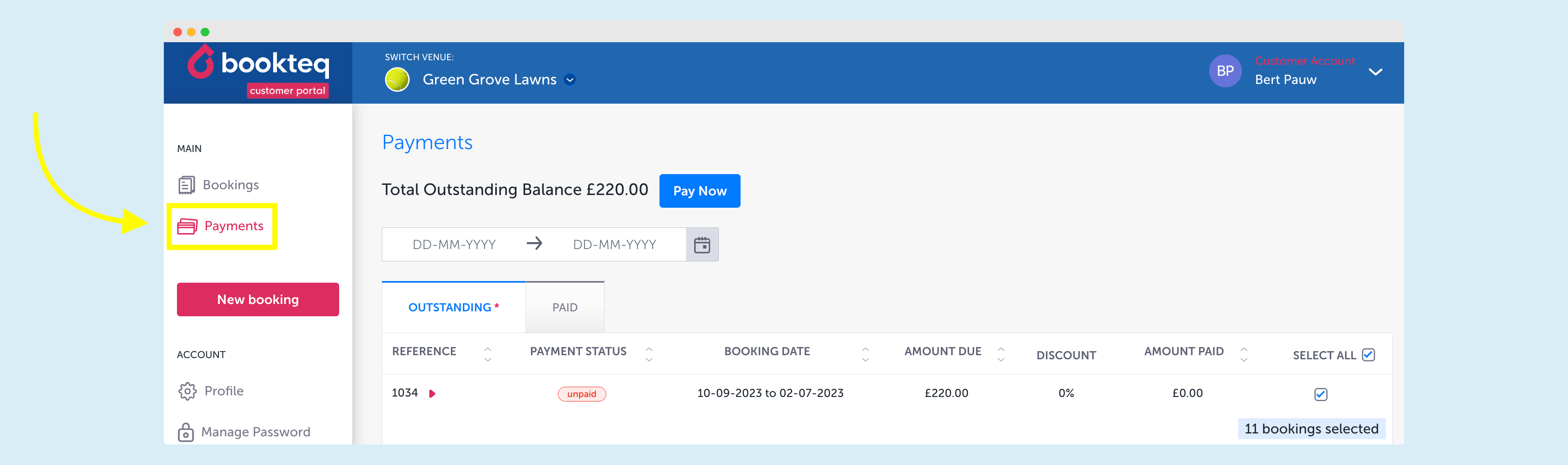This screenshot has height=465, width=1568.
Task: Sort by Reference column arrows
Action: (487, 354)
